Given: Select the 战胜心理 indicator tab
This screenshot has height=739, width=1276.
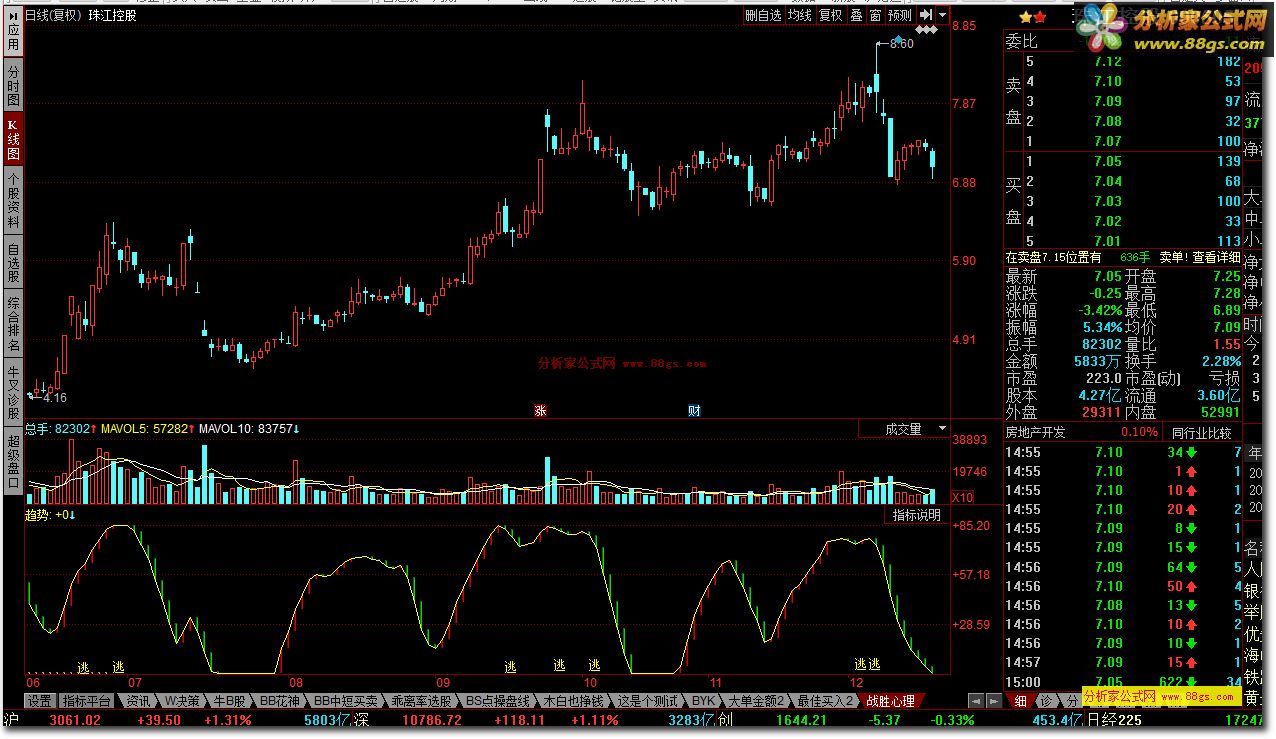Looking at the screenshot, I should pyautogui.click(x=891, y=701).
